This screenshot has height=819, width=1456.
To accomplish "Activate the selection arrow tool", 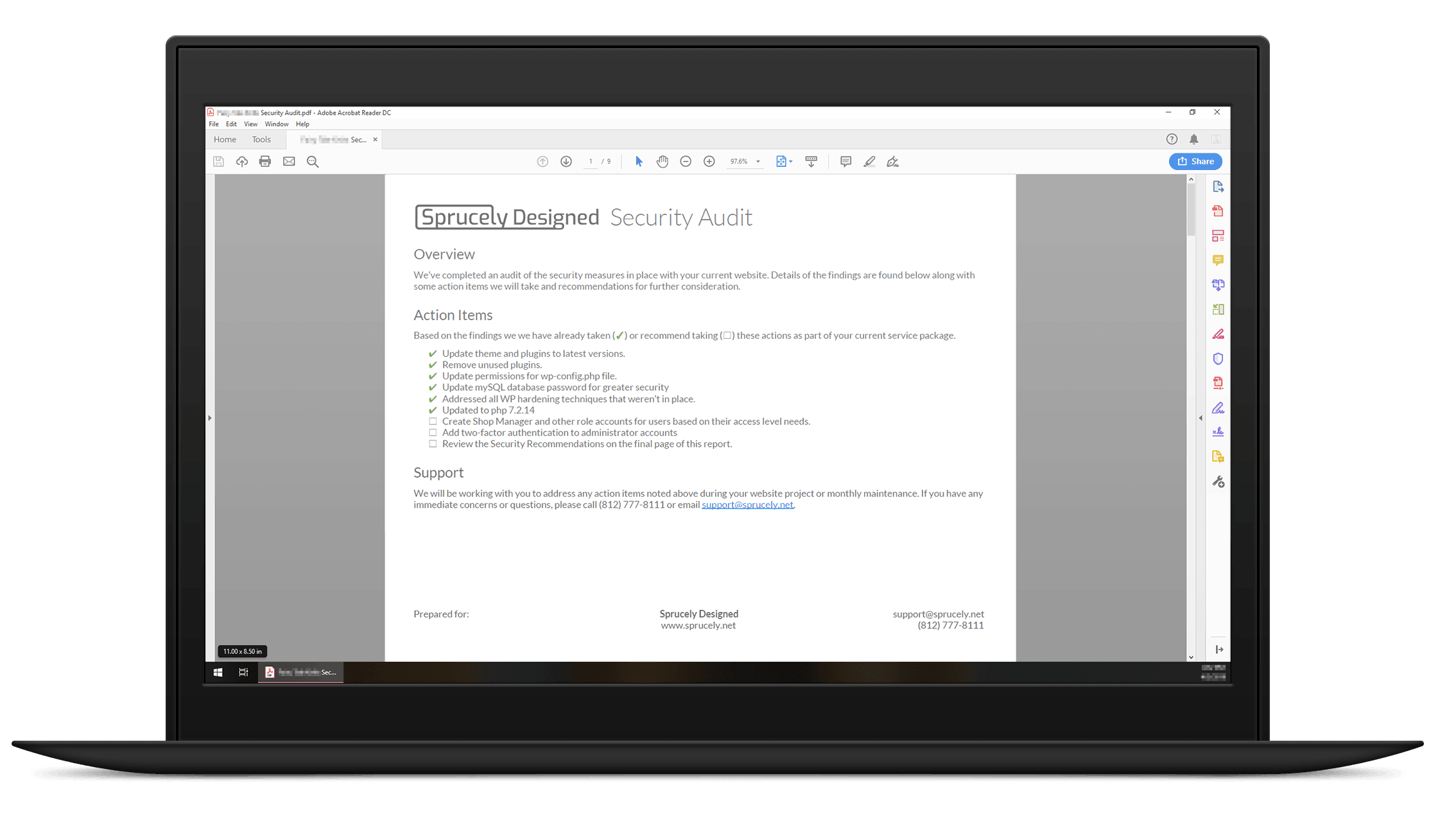I will (x=639, y=162).
